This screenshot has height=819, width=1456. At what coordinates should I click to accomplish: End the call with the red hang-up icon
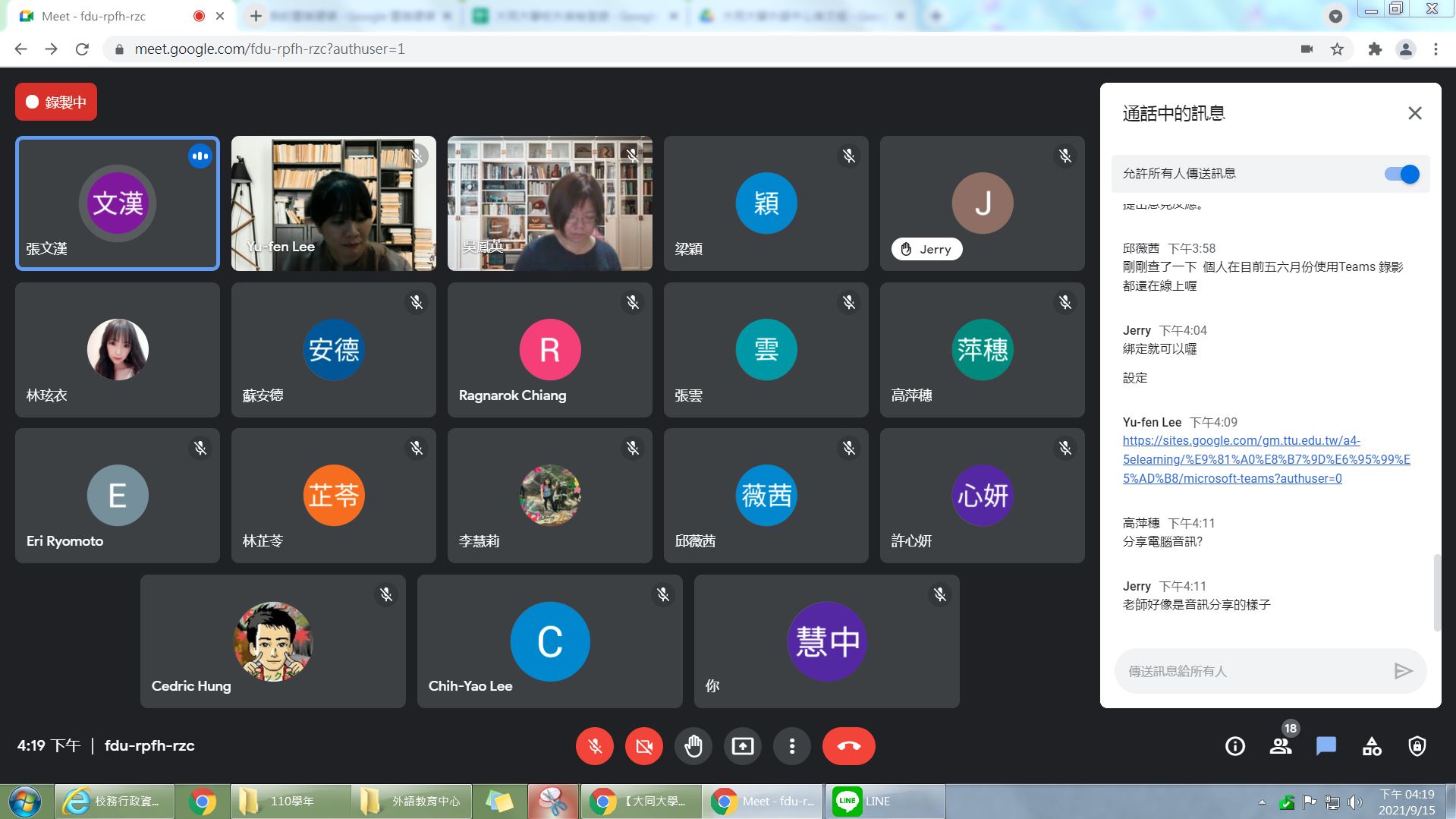coord(848,746)
